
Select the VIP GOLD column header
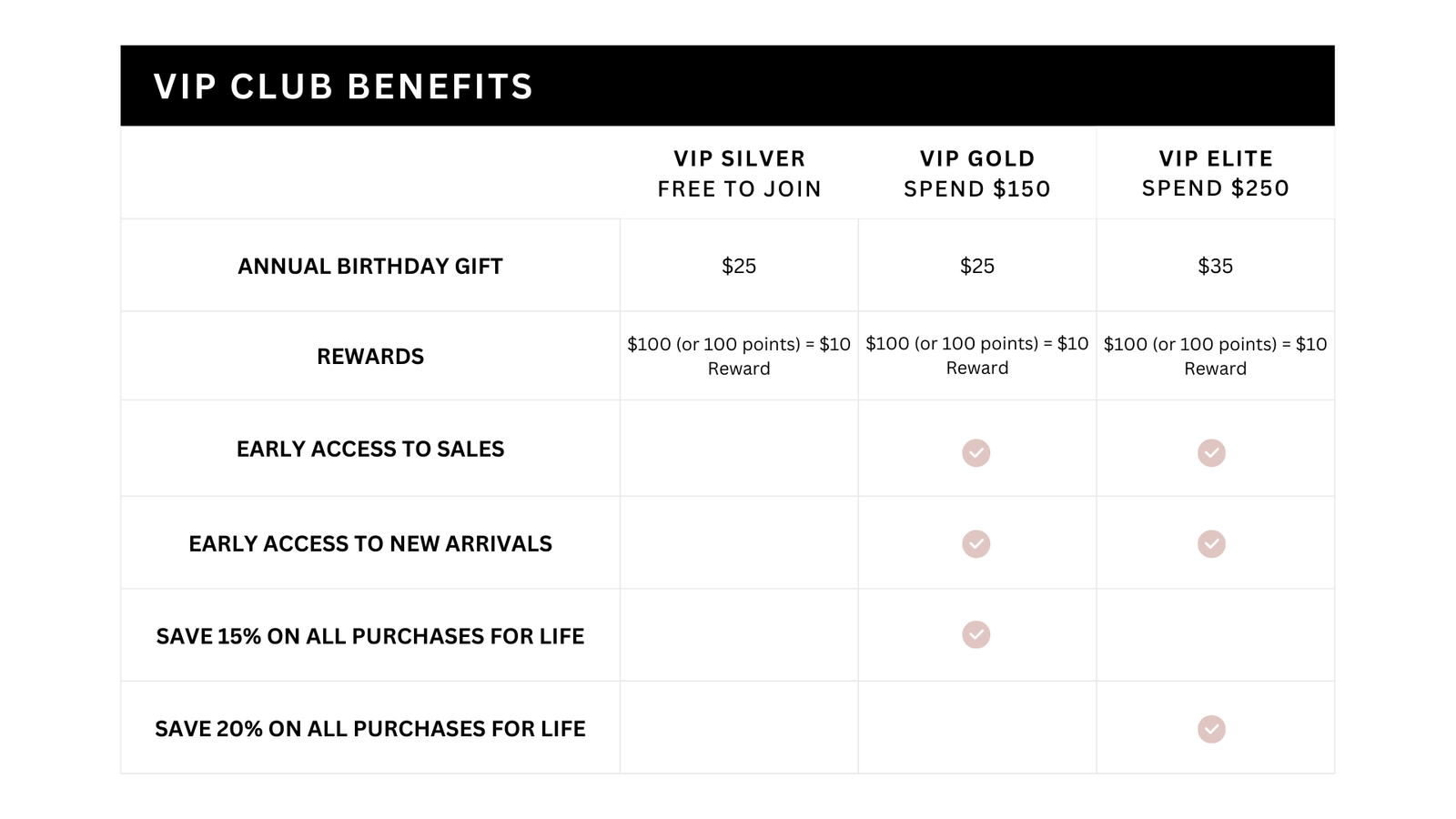point(977,173)
